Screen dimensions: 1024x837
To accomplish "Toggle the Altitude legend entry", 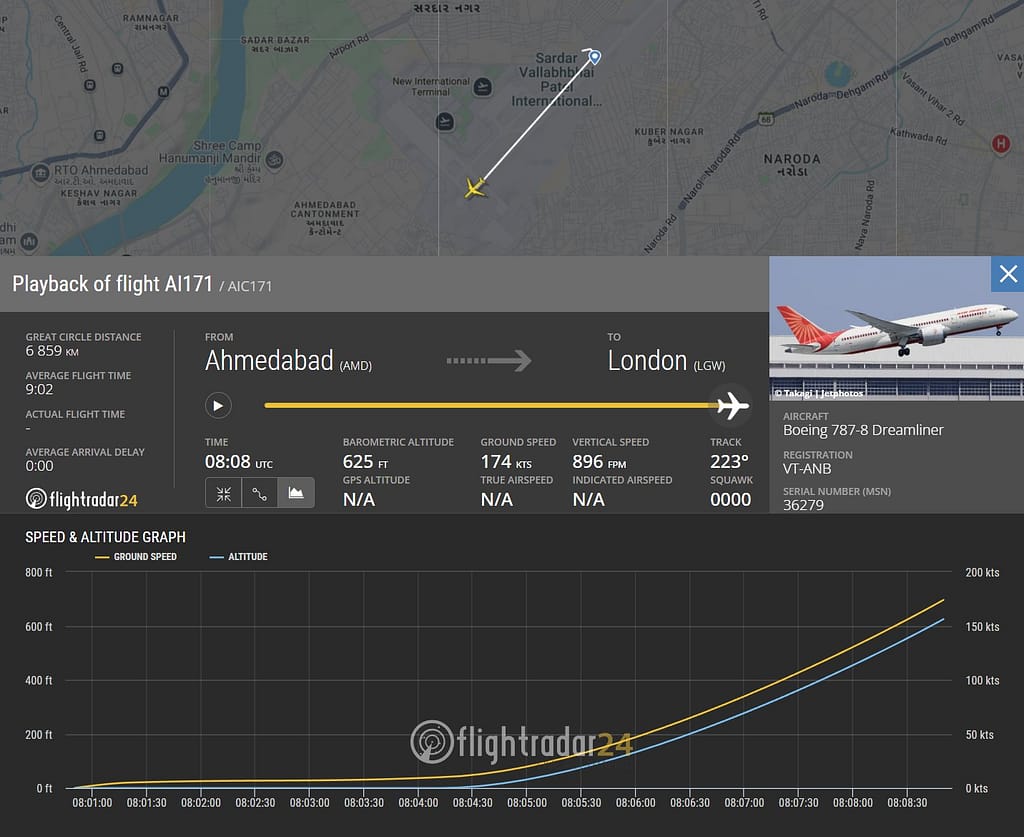I will (238, 557).
